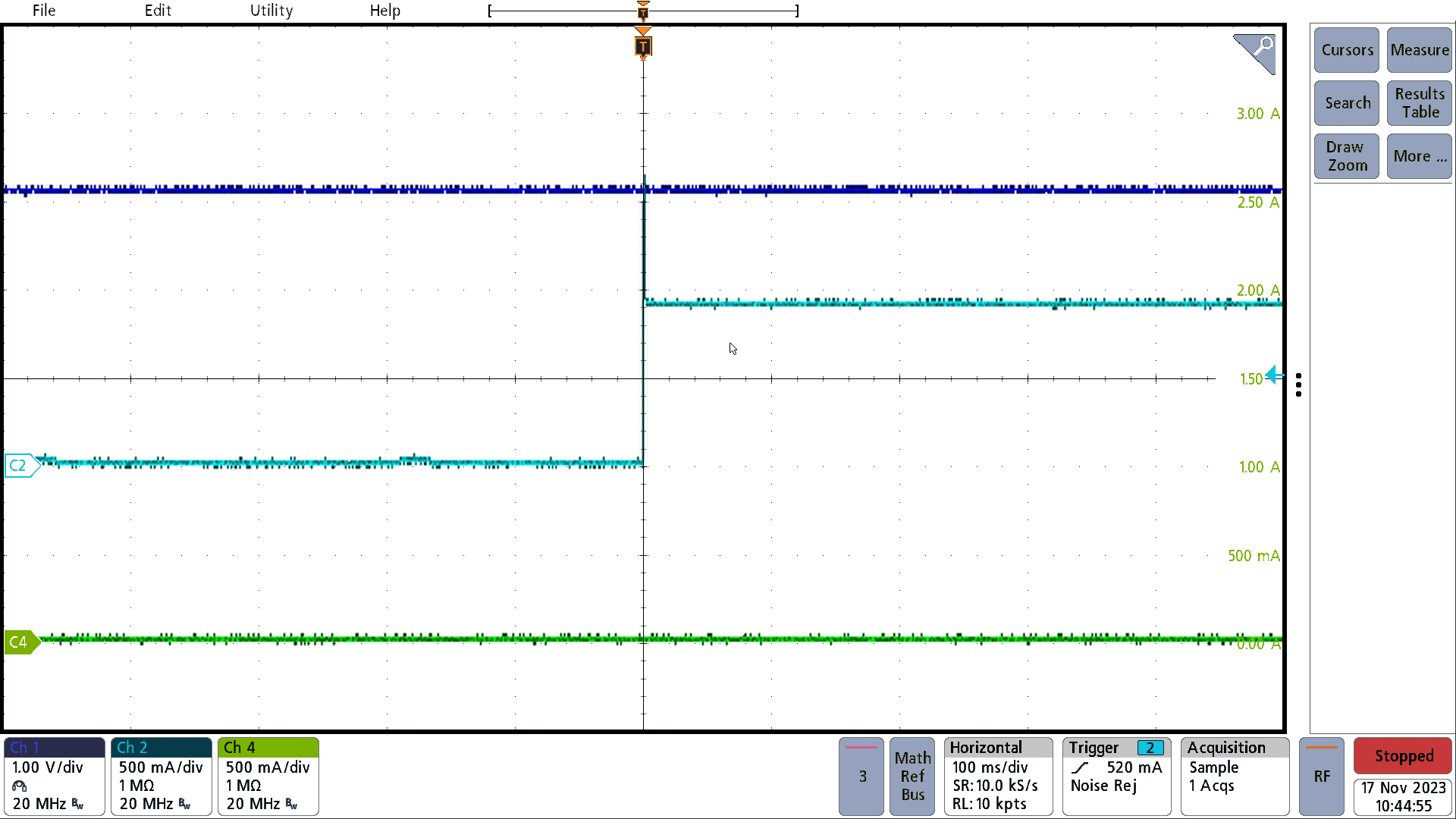Open the Ch 1 settings badge
Screen dimensions: 1456x819
click(55, 777)
